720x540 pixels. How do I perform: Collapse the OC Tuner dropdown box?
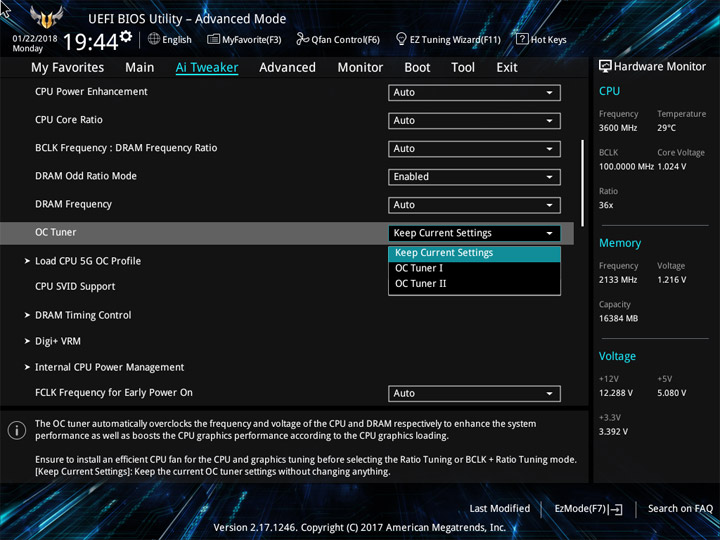[474, 233]
